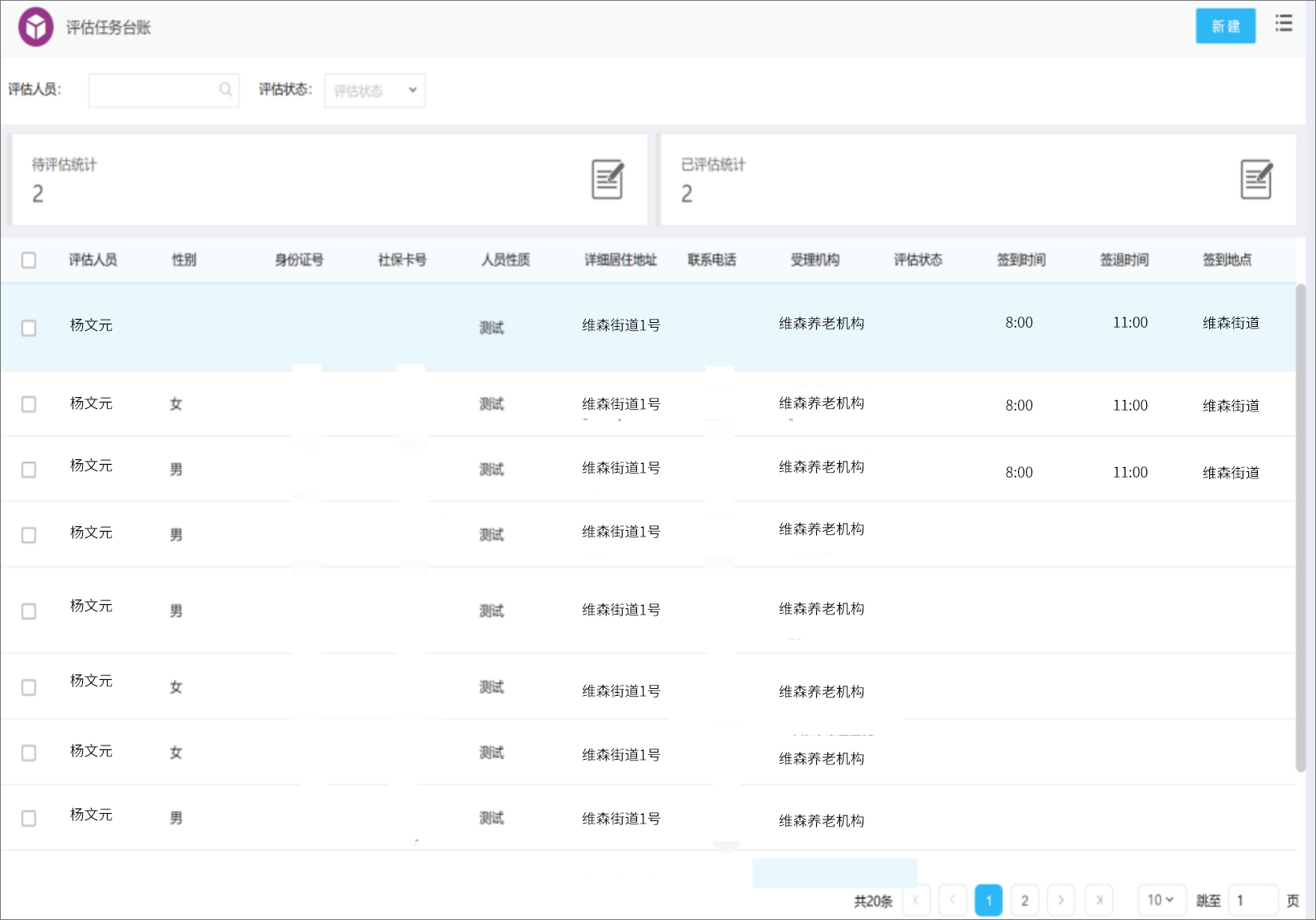Jump to first page arrow in pagination
This screenshot has height=920, width=1316.
[x=917, y=900]
